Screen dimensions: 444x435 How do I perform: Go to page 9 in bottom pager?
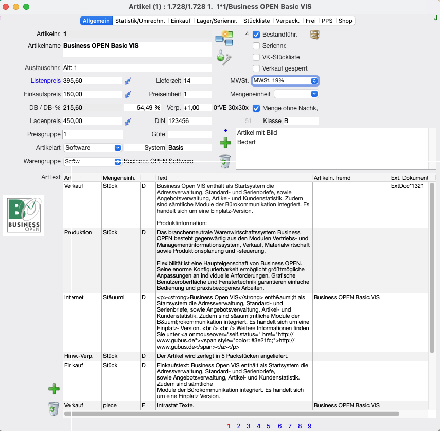click(309, 426)
